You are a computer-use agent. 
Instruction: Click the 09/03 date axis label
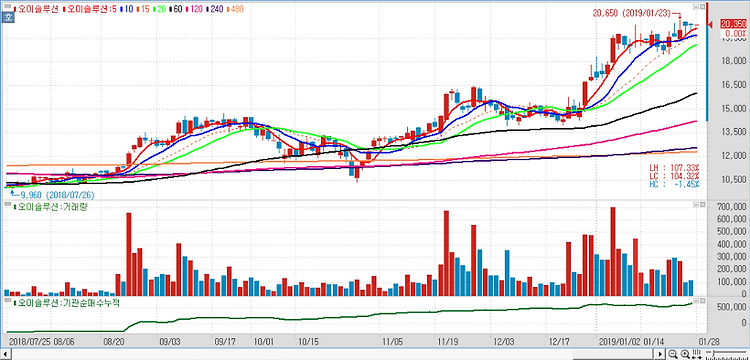[x=170, y=342]
